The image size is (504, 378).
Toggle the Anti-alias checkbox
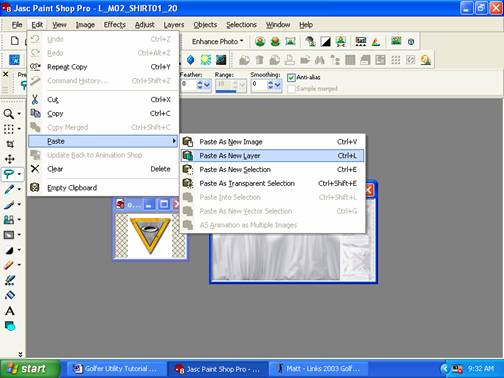291,77
